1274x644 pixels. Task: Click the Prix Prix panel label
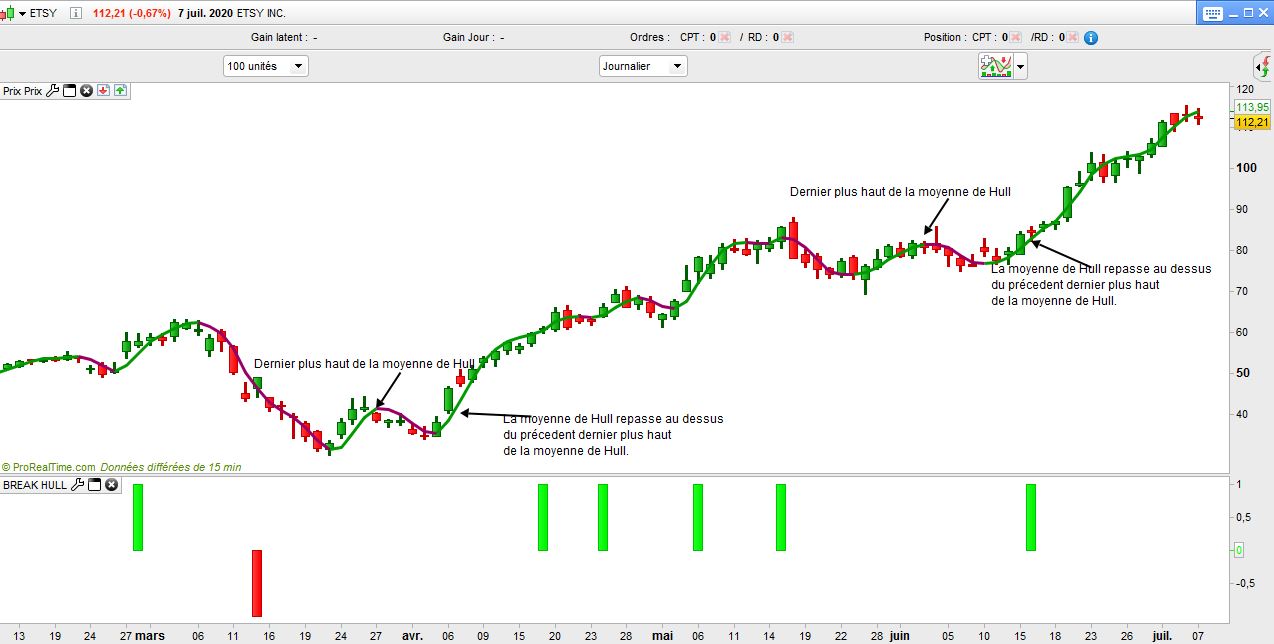(x=22, y=91)
